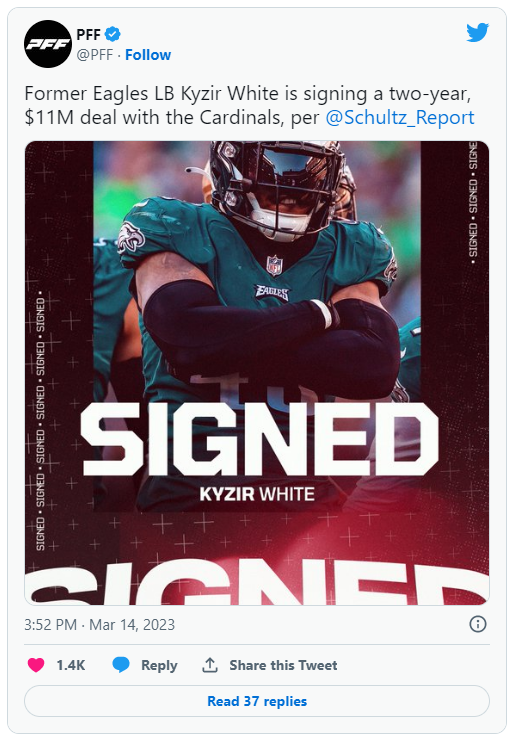This screenshot has width=511, height=738.
Task: Click the tweet text about Kyzir White
Action: coord(249,105)
